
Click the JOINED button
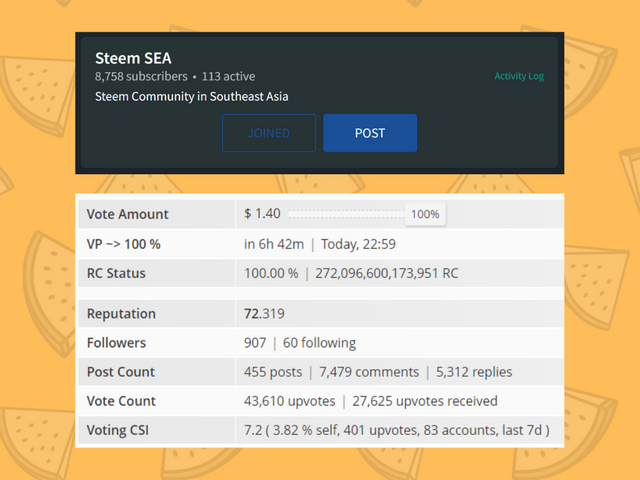269,133
